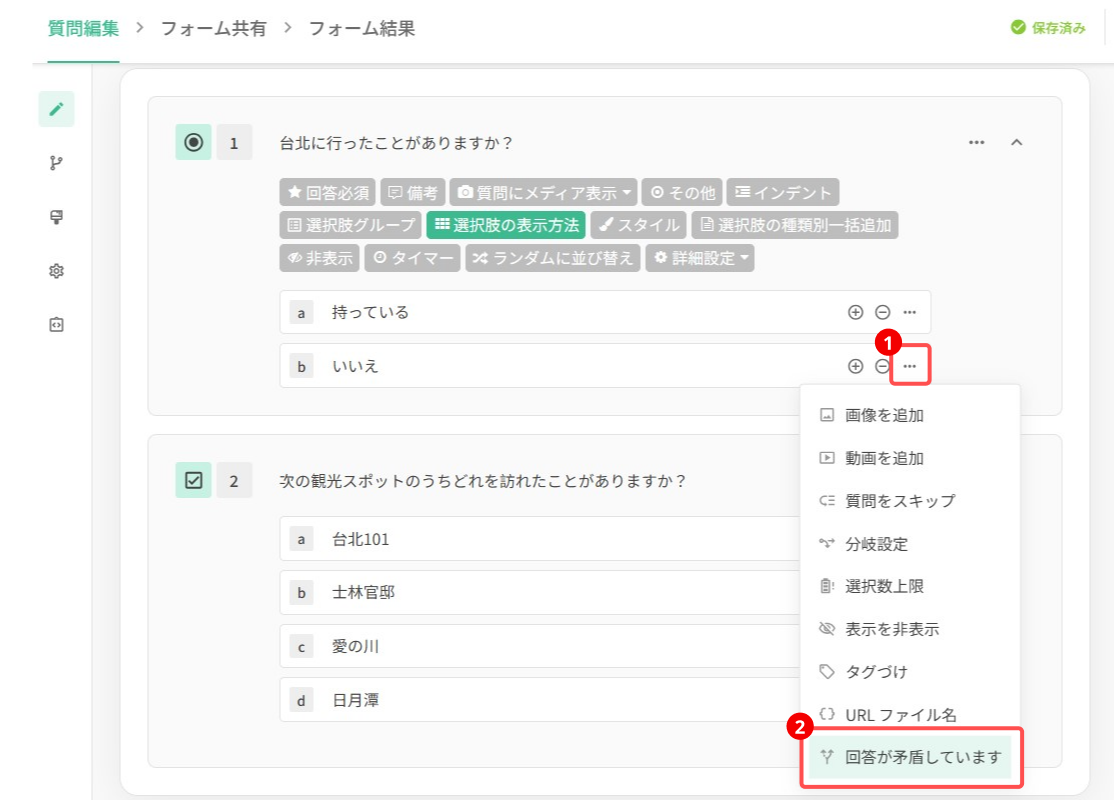The height and width of the screenshot is (800, 1114).
Task: Edit option text '愛の川'
Action: [x=355, y=647]
